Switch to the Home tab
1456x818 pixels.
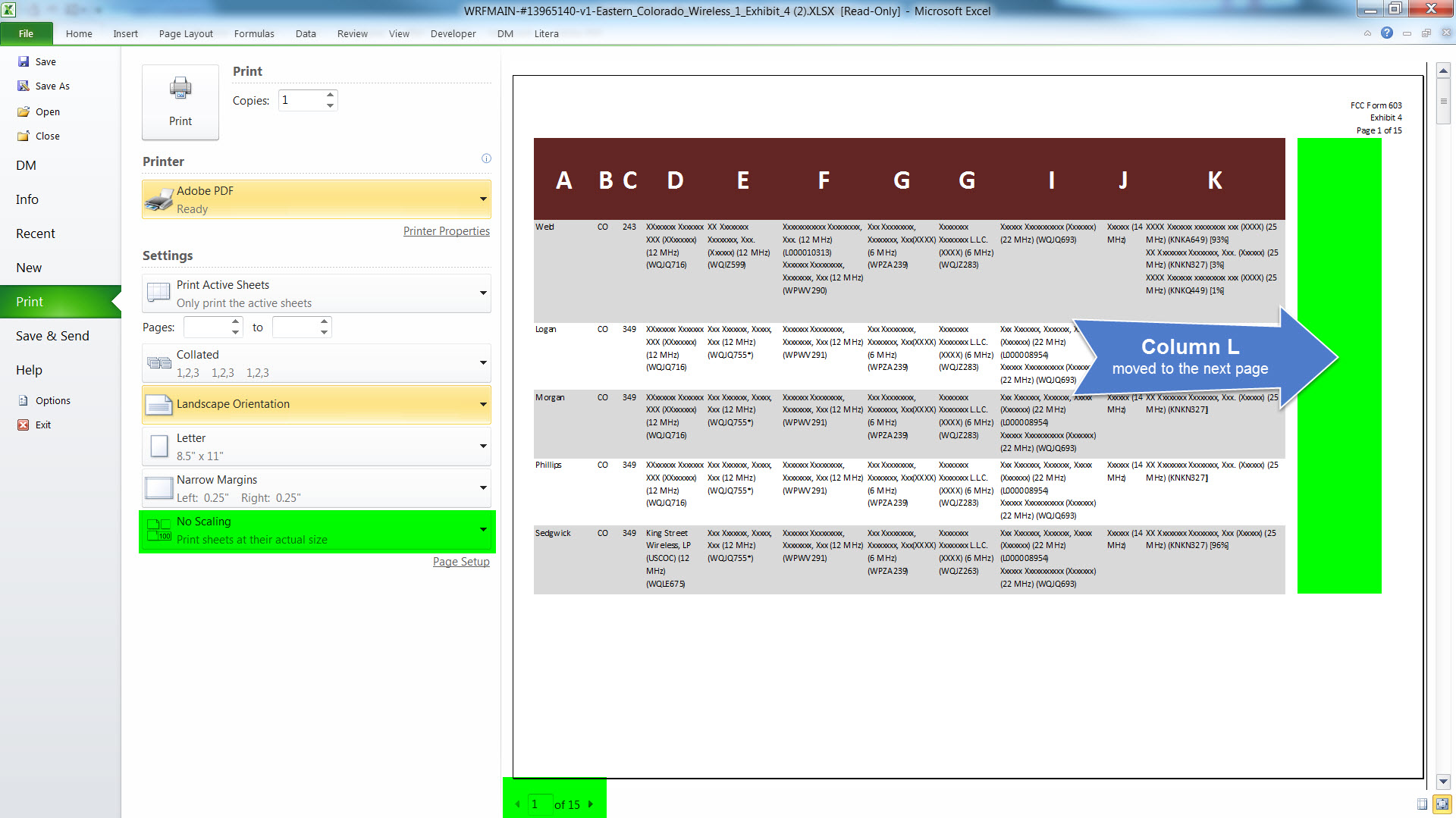click(x=79, y=33)
